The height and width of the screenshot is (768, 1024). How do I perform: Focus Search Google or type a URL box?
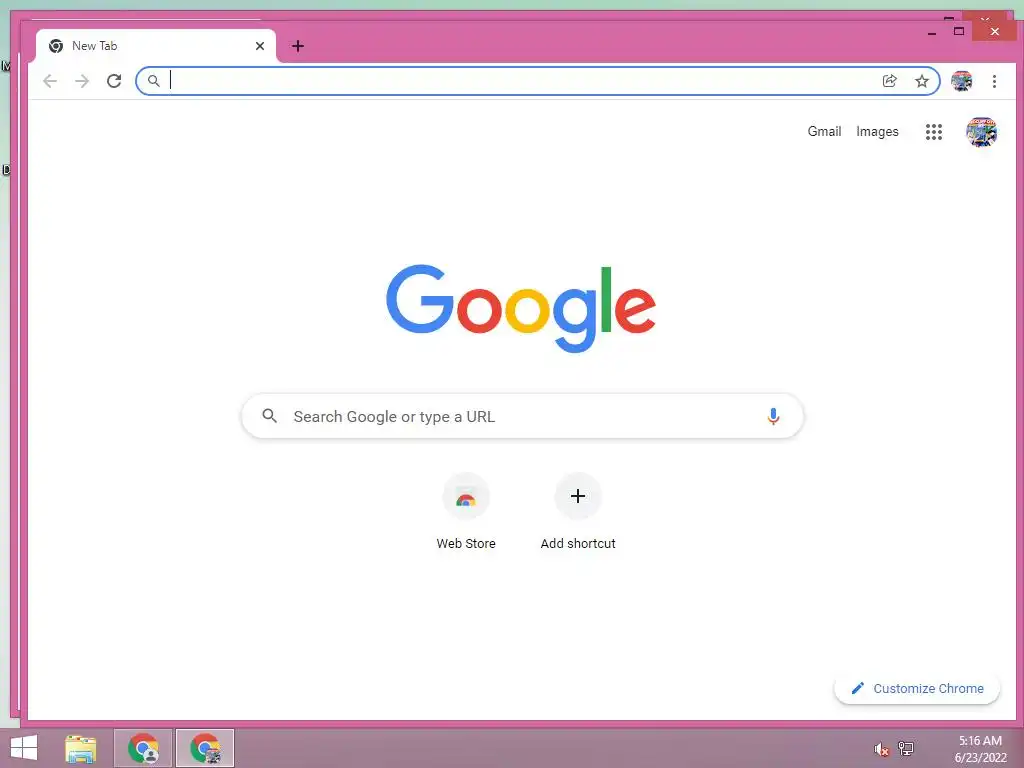[522, 416]
